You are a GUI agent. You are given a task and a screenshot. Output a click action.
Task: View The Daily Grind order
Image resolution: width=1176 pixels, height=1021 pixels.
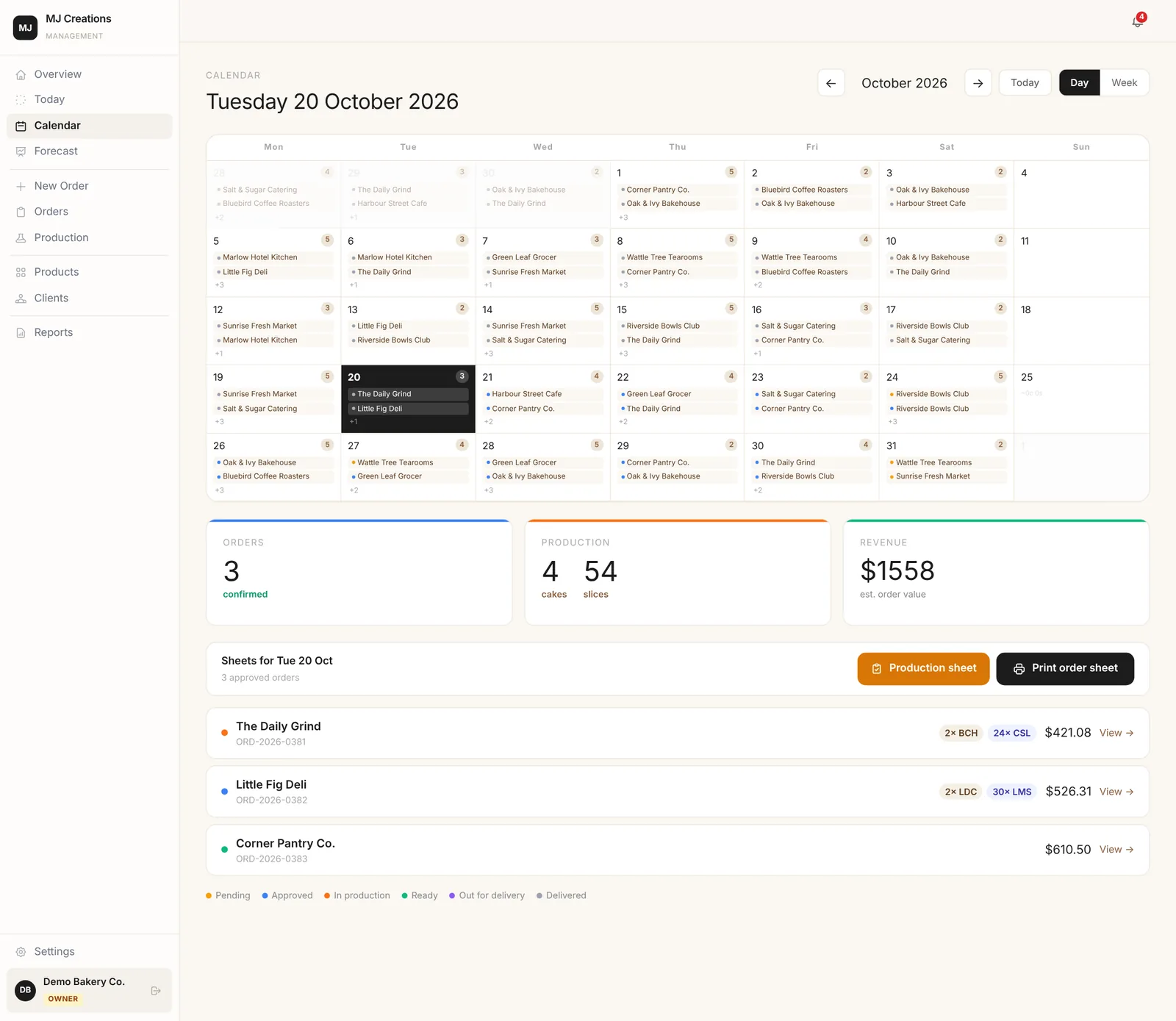[x=1116, y=733]
